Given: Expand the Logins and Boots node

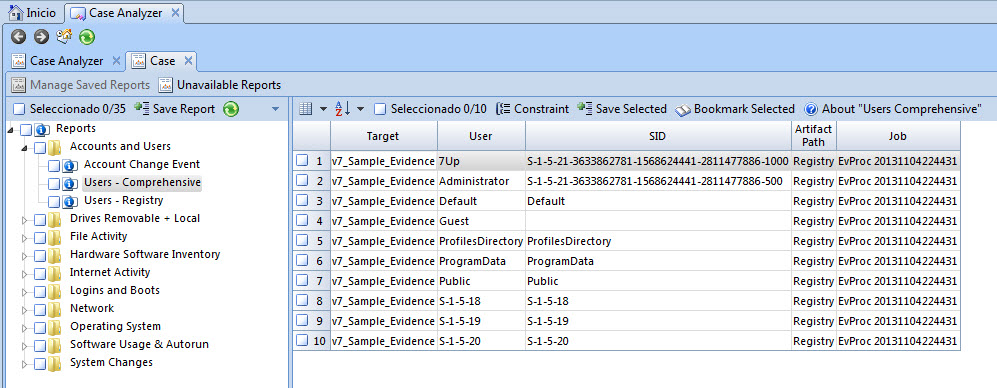Looking at the screenshot, I should 25,292.
